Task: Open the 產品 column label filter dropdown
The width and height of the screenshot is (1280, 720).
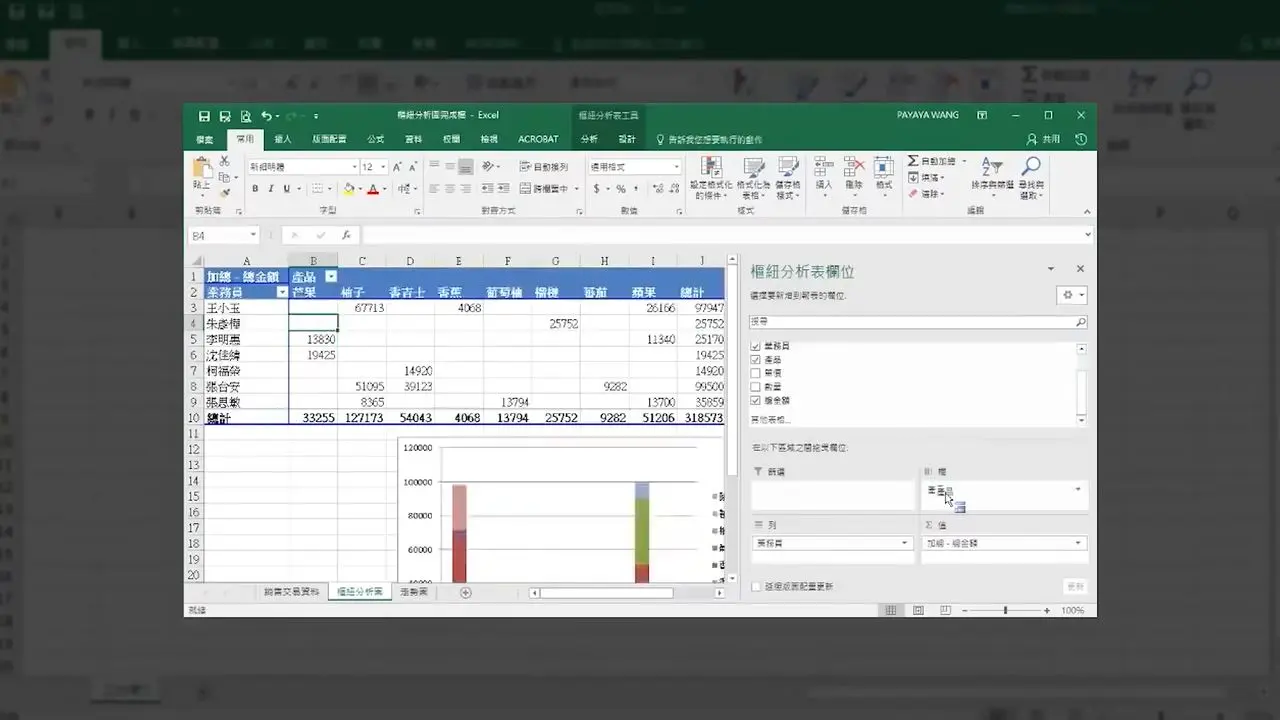Action: [x=331, y=277]
